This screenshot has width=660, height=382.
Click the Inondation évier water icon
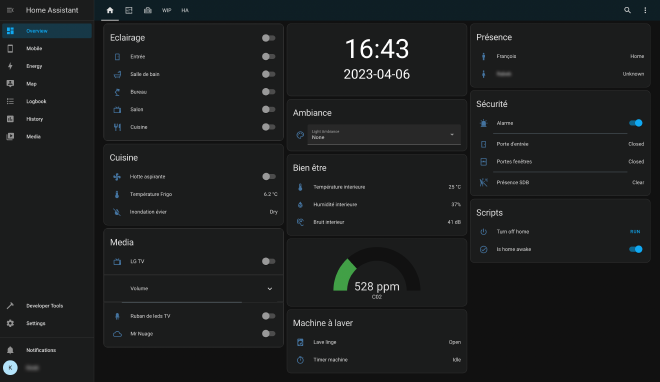pyautogui.click(x=117, y=212)
